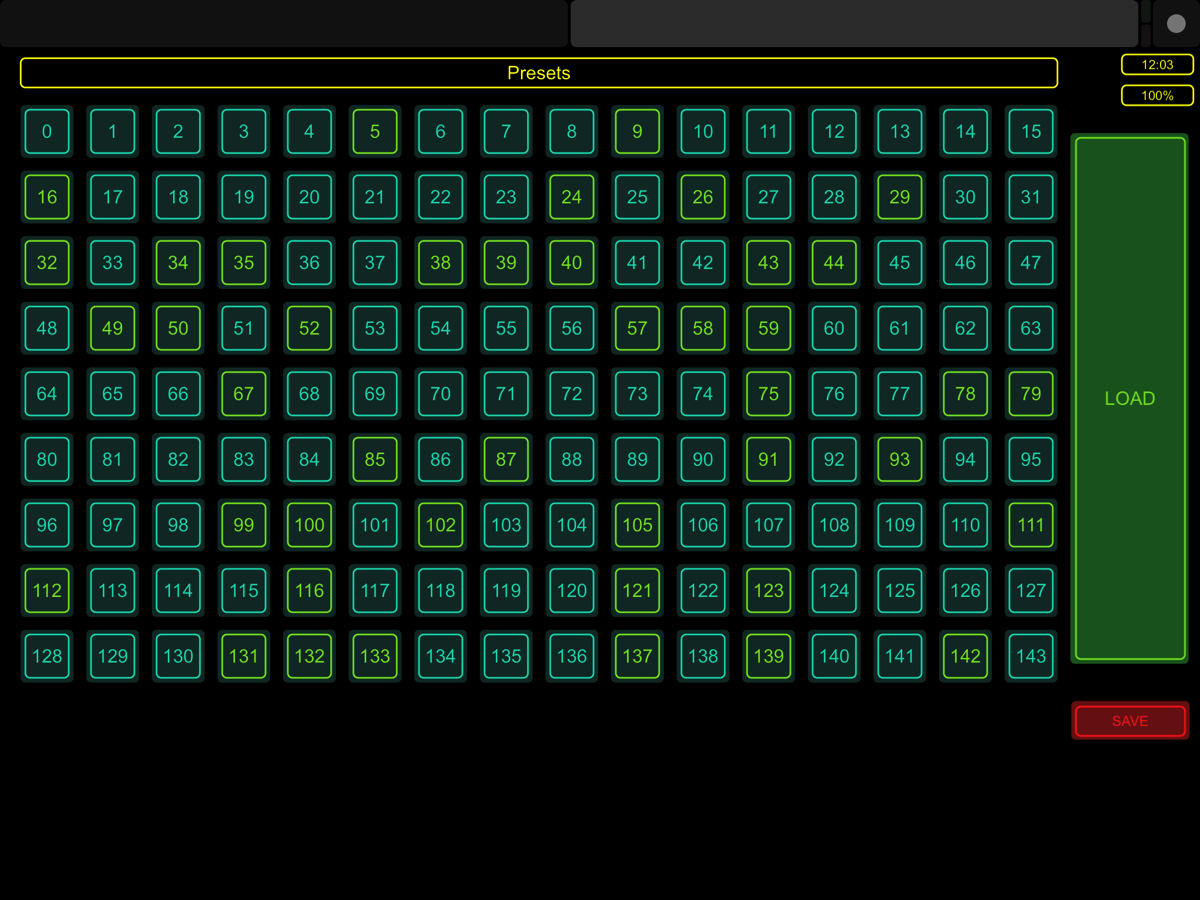Choose preset 125
Image resolution: width=1200 pixels, height=900 pixels.
(900, 590)
